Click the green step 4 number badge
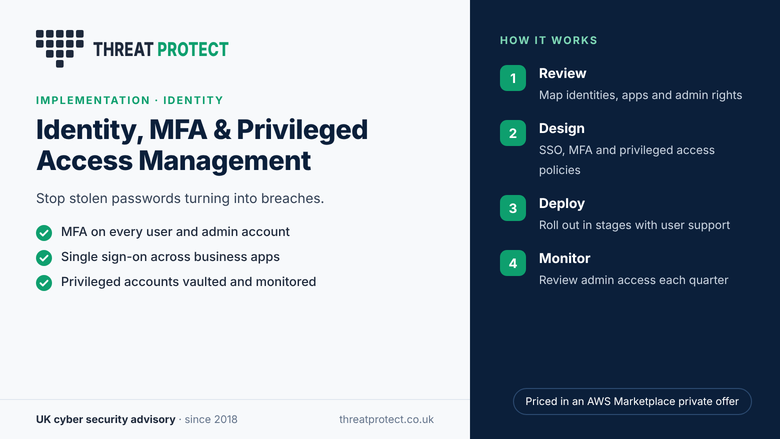This screenshot has width=780, height=439. [x=513, y=263]
